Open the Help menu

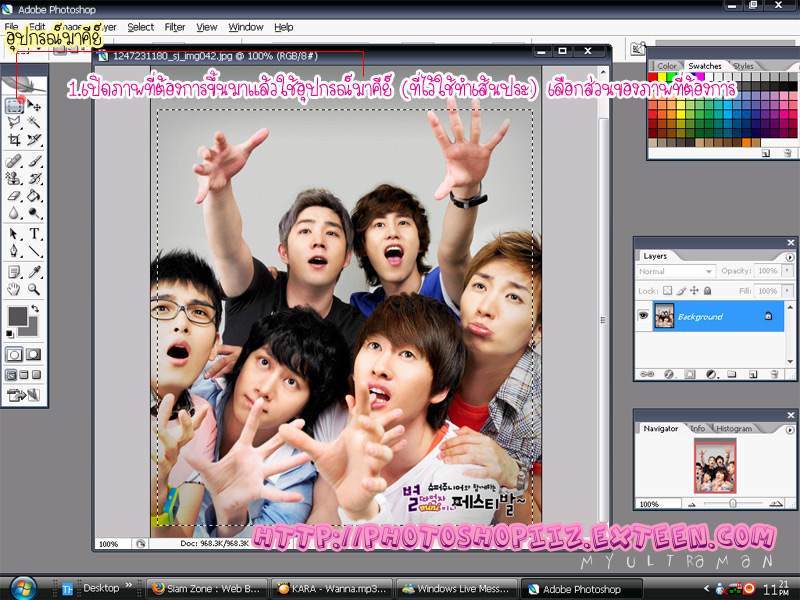click(x=283, y=27)
